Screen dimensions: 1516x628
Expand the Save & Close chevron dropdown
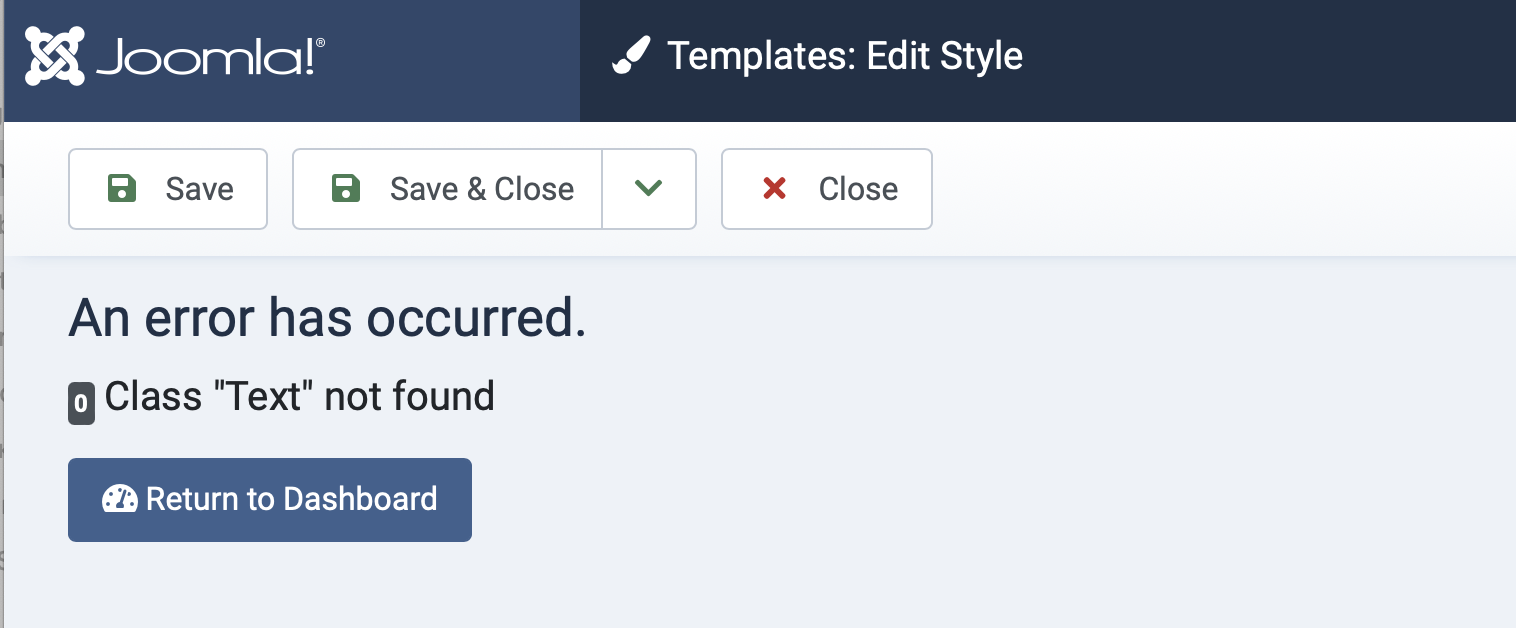(x=649, y=188)
